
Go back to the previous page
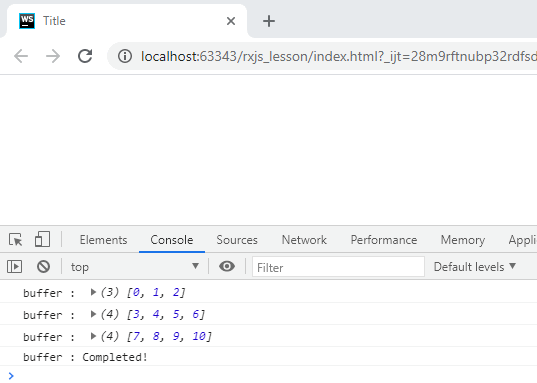tap(21, 56)
